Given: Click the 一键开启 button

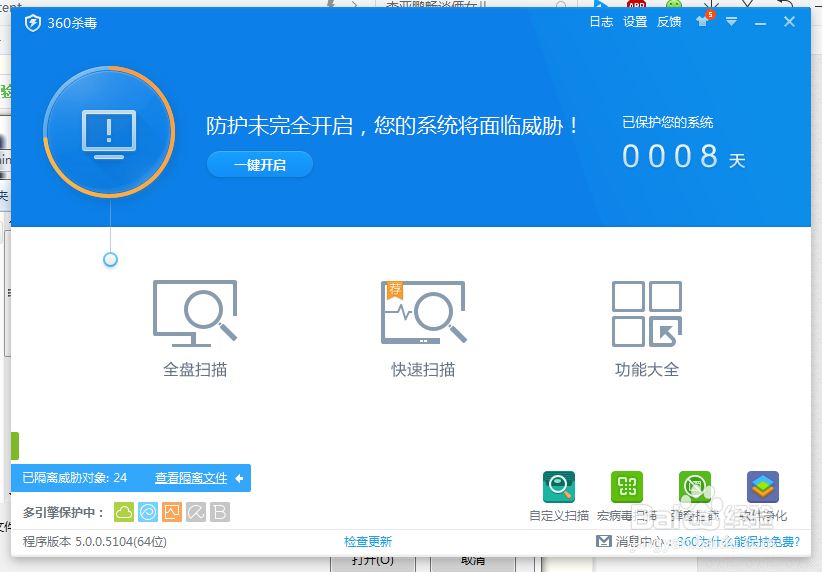Looking at the screenshot, I should (260, 165).
